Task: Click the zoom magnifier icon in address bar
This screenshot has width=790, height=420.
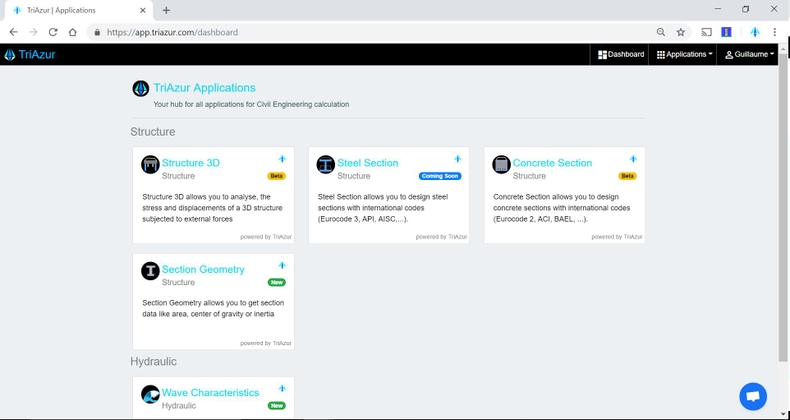Action: coord(661,32)
